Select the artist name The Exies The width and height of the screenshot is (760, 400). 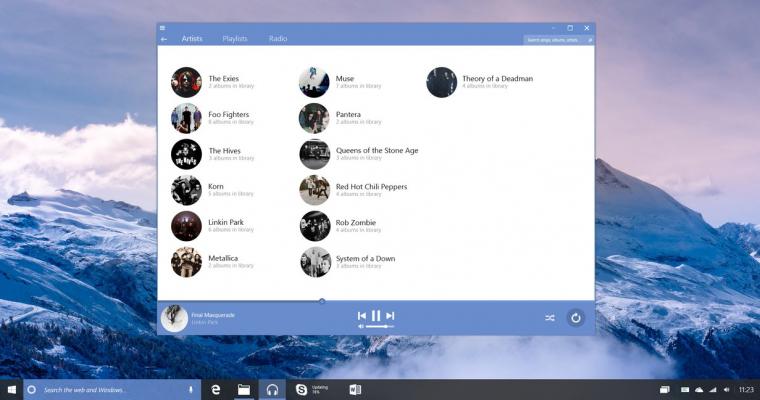(x=223, y=79)
